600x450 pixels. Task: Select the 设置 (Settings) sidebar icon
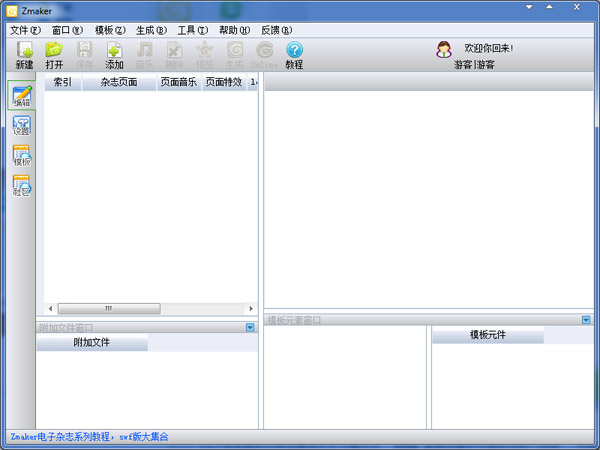point(21,126)
